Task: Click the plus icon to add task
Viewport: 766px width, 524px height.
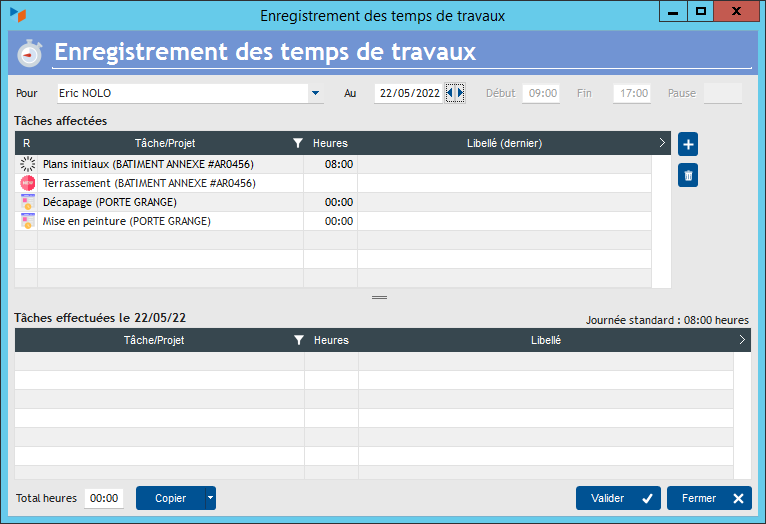Action: pyautogui.click(x=687, y=145)
